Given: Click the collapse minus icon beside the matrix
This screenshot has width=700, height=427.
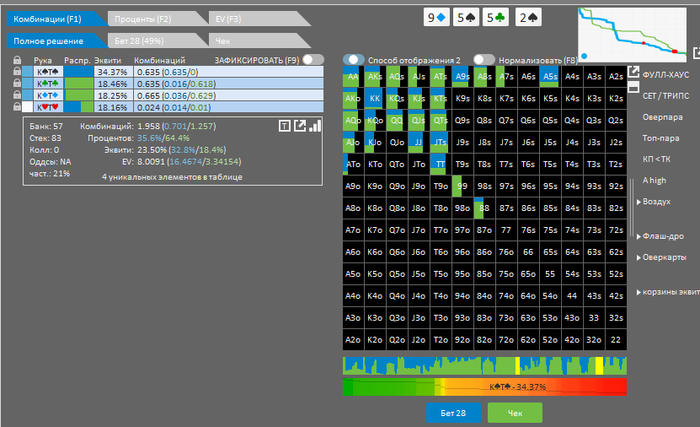Looking at the screenshot, I should (633, 88).
